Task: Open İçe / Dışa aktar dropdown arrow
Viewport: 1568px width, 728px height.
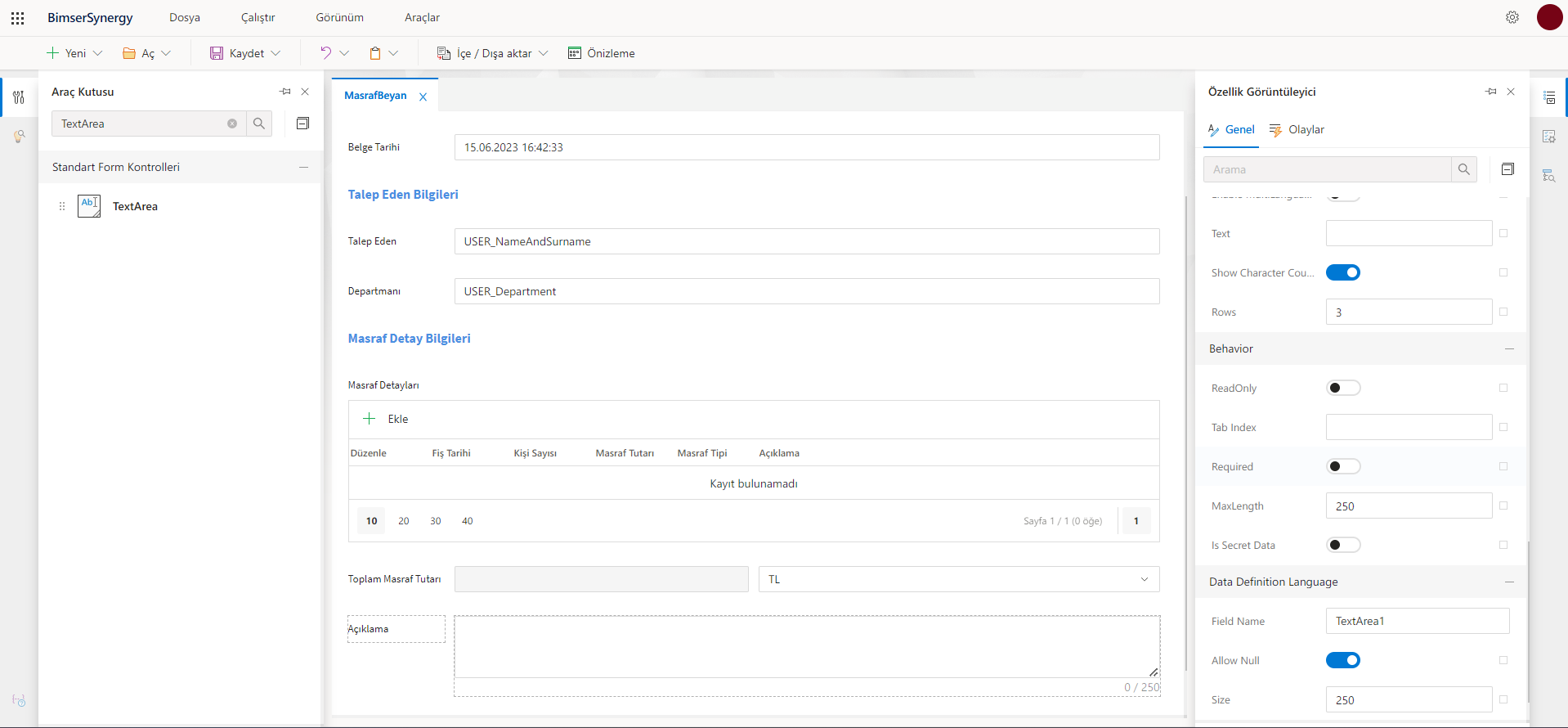Action: 543,53
